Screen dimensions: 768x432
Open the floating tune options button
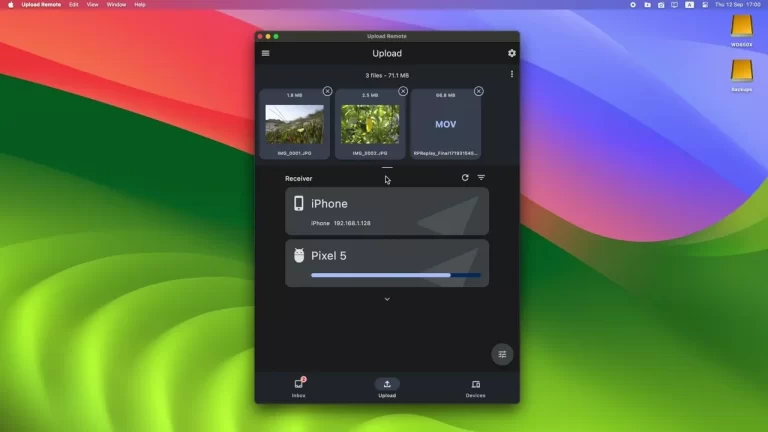502,354
